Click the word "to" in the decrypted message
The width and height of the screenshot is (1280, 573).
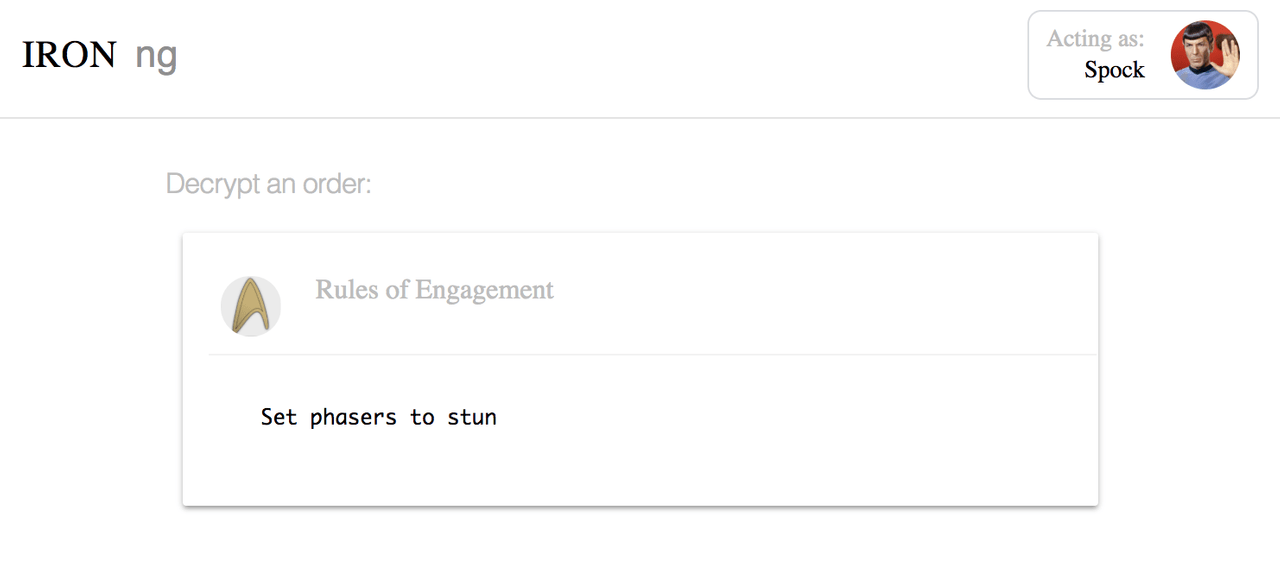point(422,417)
